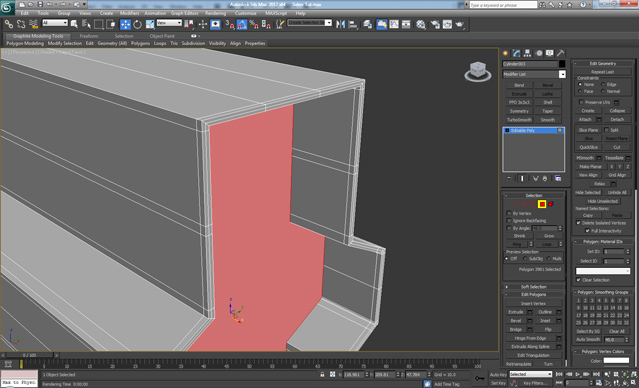Click the Select and Link chain icon
This screenshot has width=639, height=388.
pos(9,24)
